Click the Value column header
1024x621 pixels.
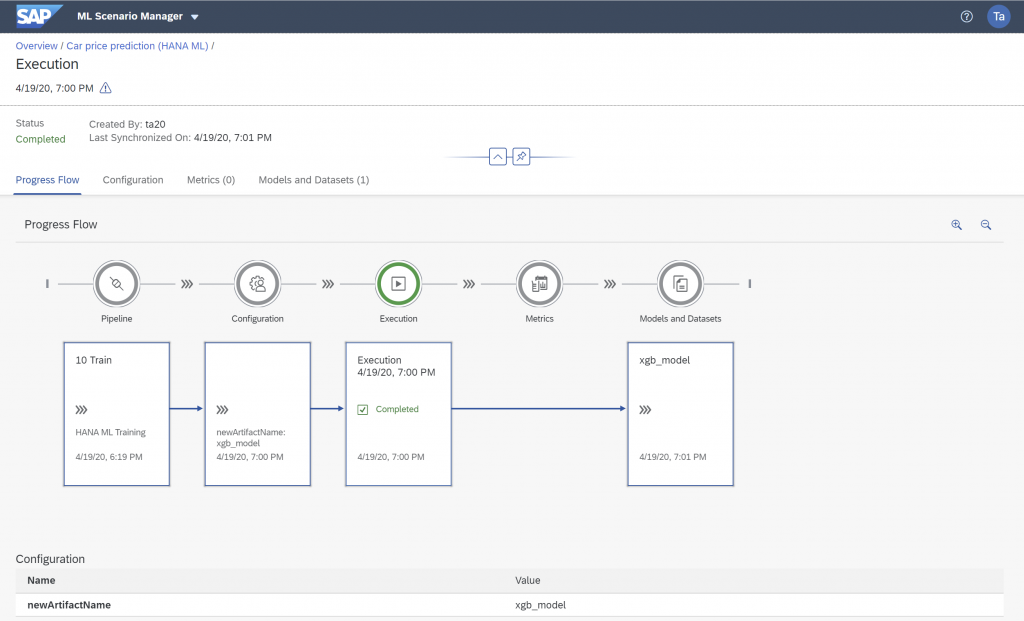click(528, 580)
